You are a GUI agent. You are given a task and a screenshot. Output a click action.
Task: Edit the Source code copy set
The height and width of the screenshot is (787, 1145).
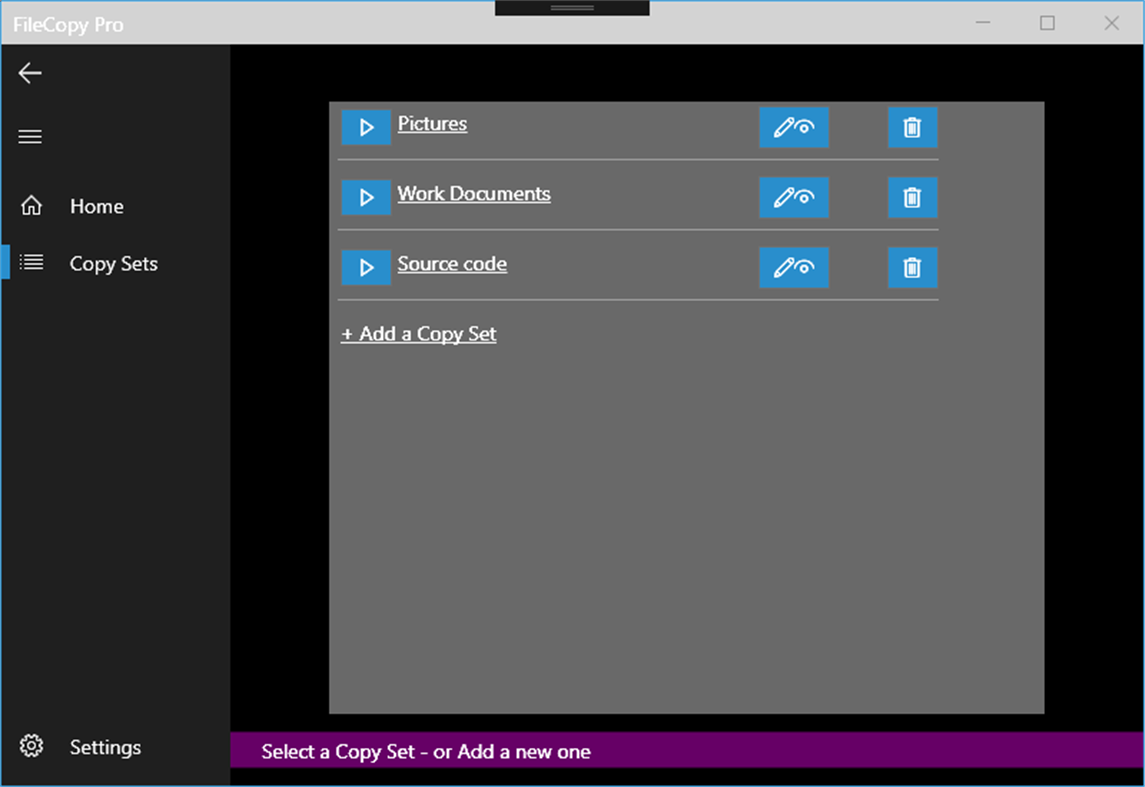click(x=793, y=267)
